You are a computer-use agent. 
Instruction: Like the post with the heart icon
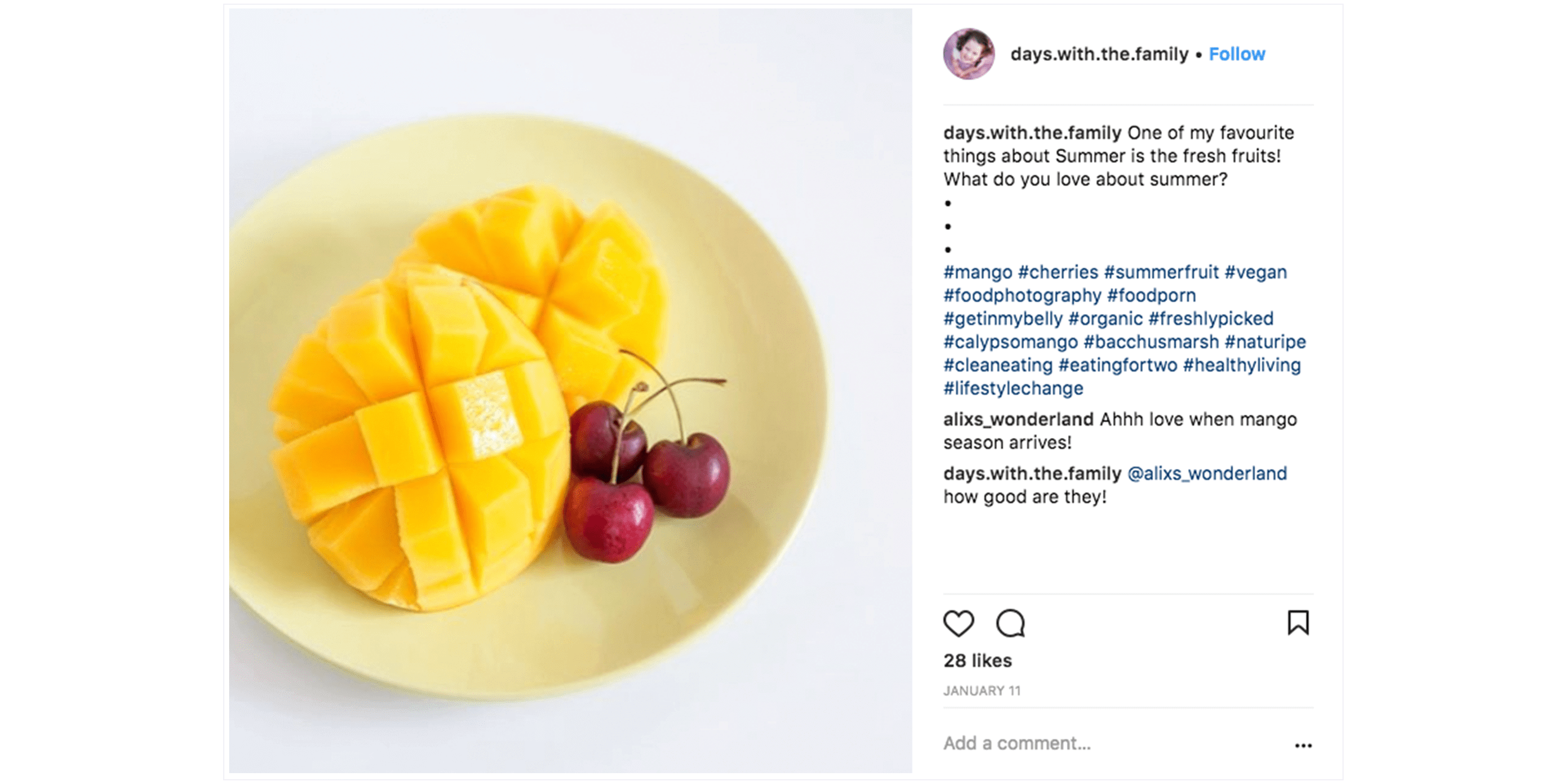[958, 624]
